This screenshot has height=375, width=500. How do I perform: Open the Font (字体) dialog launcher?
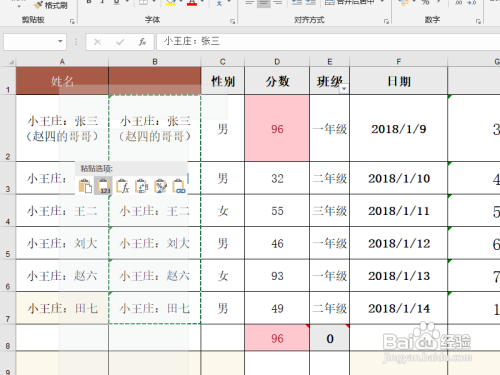tap(232, 21)
